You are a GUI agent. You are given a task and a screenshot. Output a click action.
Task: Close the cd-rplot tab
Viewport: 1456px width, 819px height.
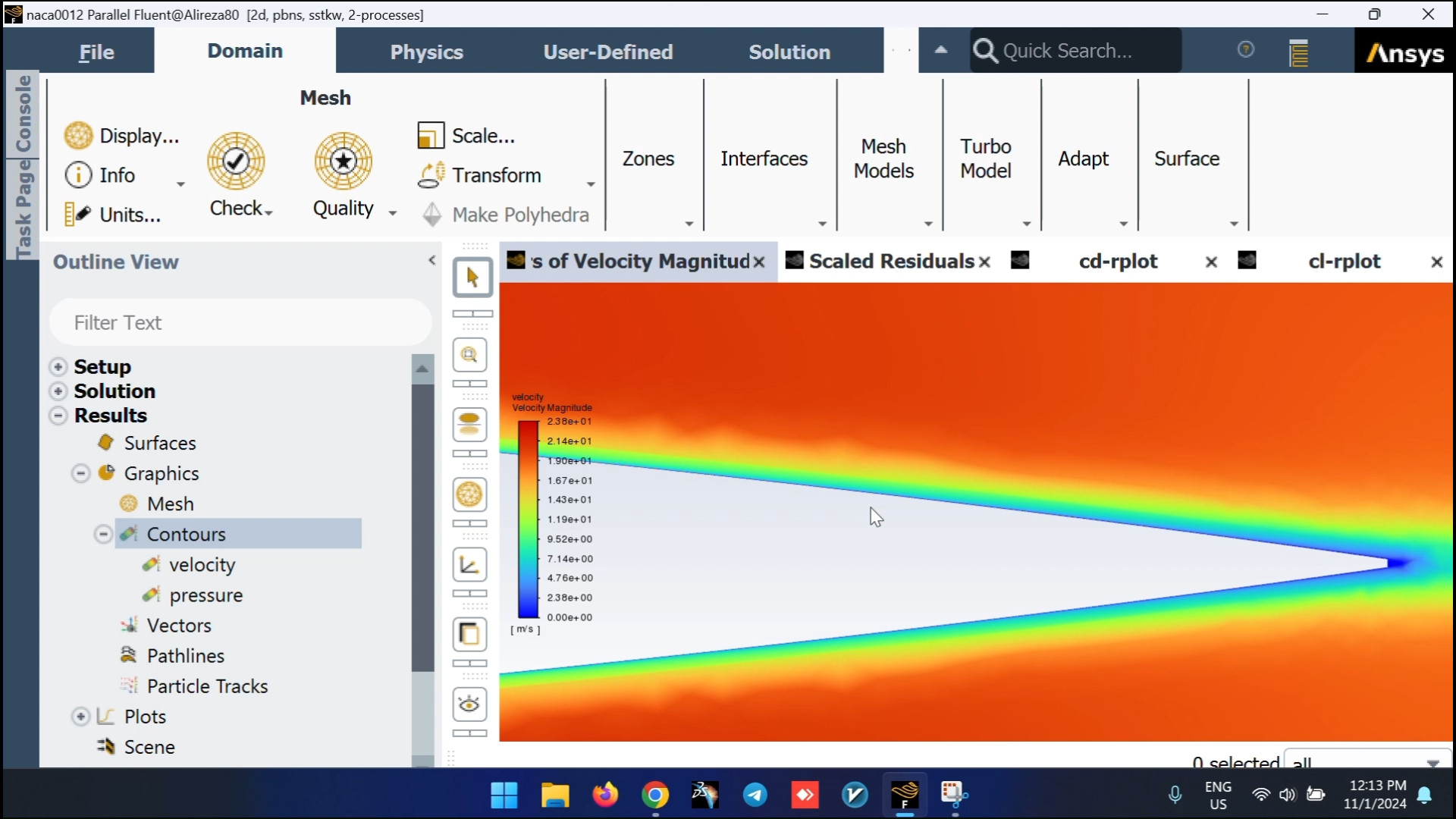1211,262
